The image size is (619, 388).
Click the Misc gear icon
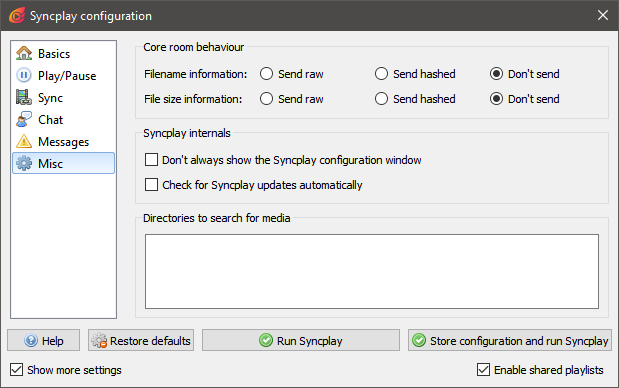click(x=24, y=163)
